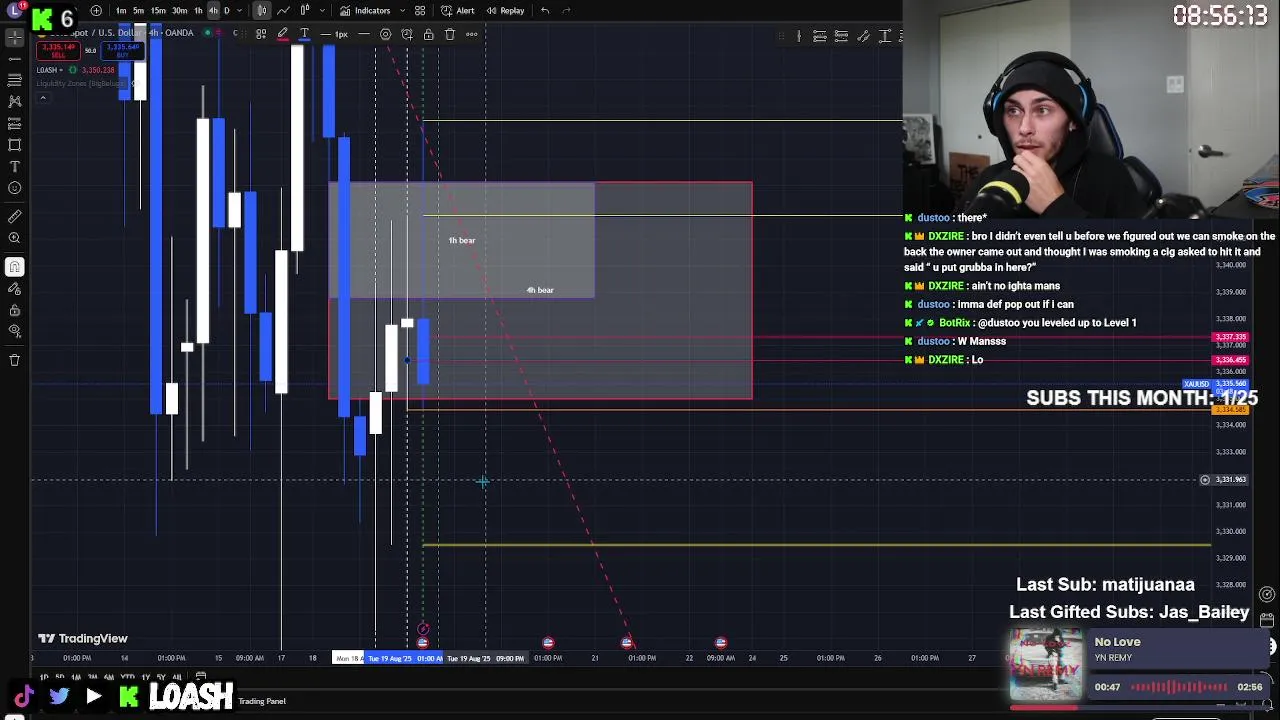Image resolution: width=1280 pixels, height=720 pixels.
Task: Select the 4h bear label on chart
Action: (x=540, y=290)
